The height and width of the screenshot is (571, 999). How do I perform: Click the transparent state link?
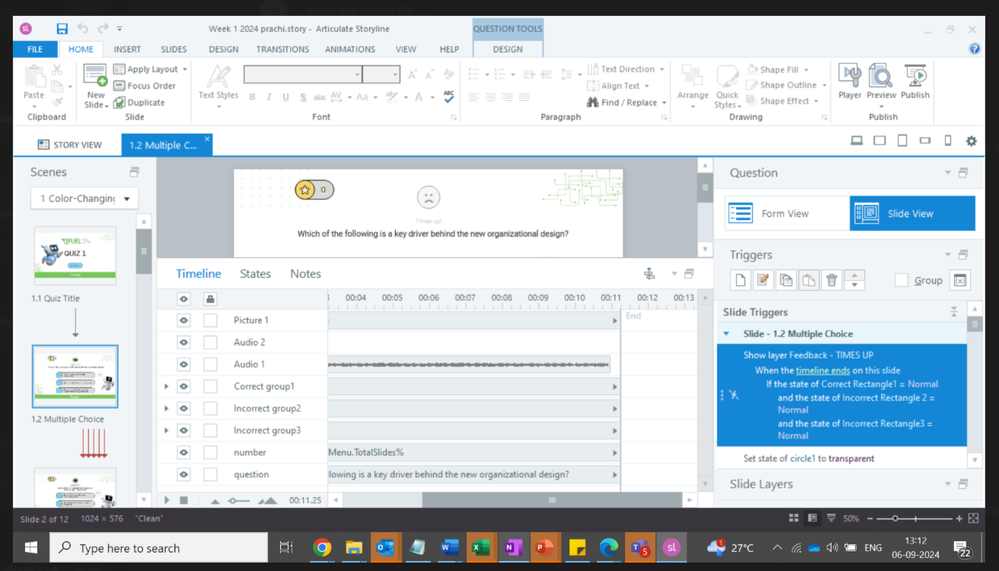(x=851, y=458)
